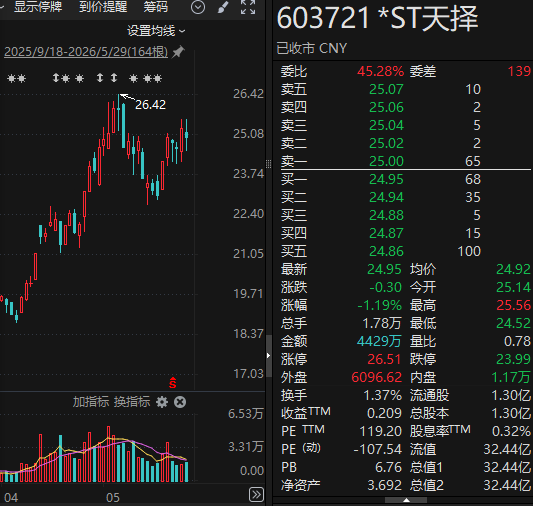This screenshot has height=506, width=533.
Task: Click the 最低 value 24.52
Action: (x=513, y=323)
